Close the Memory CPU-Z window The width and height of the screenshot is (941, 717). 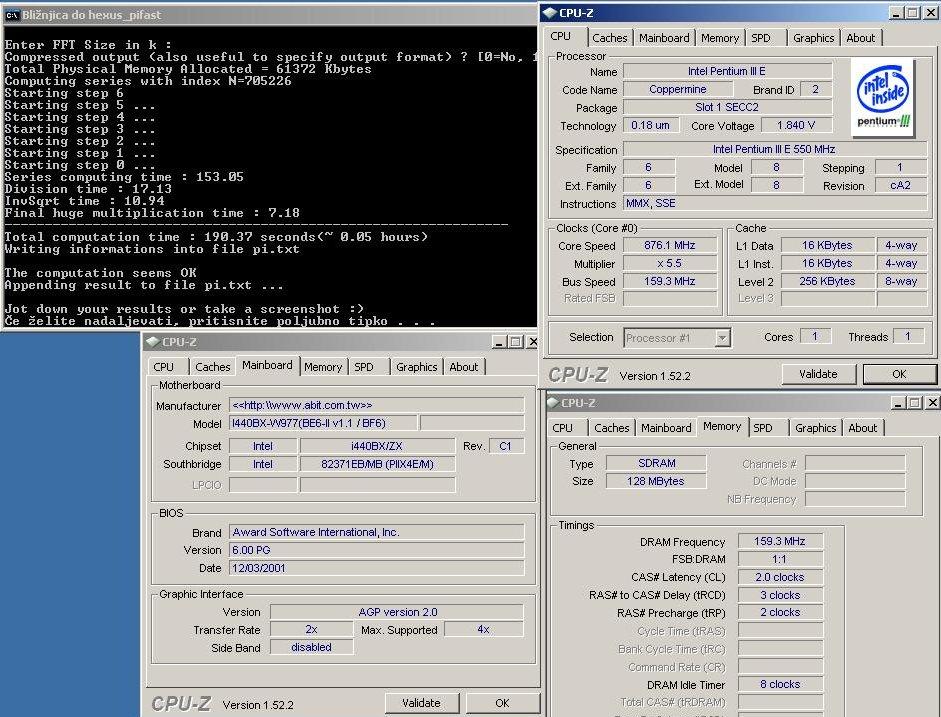[933, 403]
